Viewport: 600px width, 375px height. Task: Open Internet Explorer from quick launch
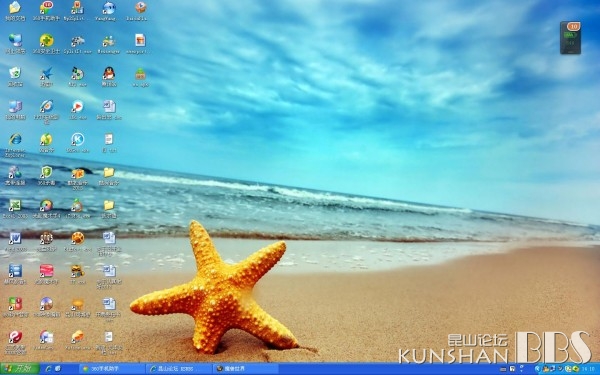tap(48, 368)
